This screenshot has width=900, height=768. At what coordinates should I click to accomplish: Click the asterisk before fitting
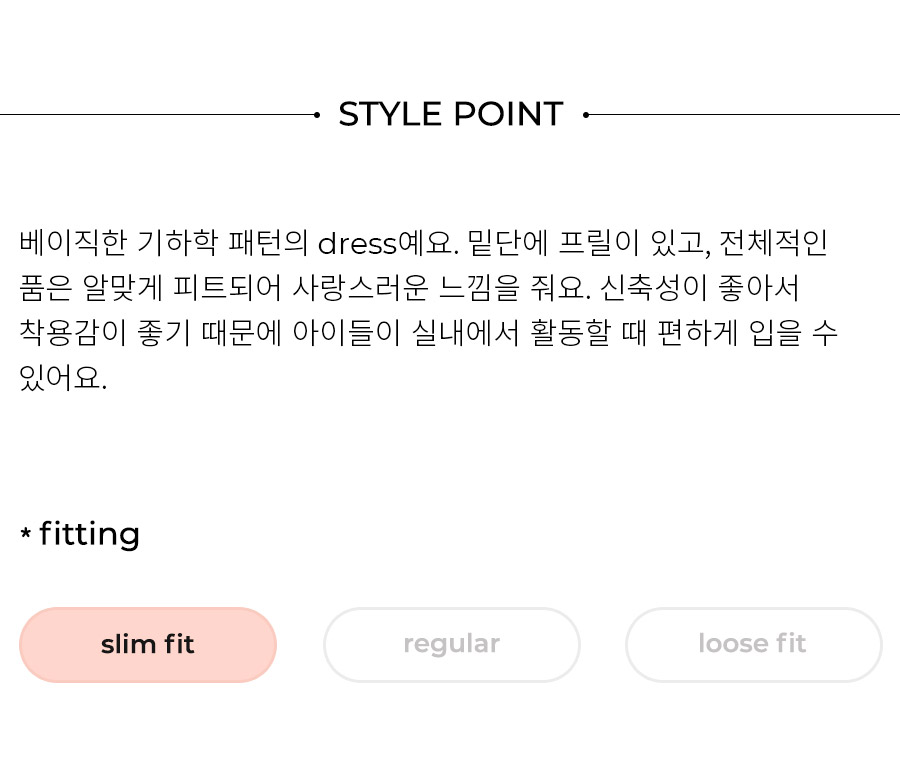(x=25, y=533)
